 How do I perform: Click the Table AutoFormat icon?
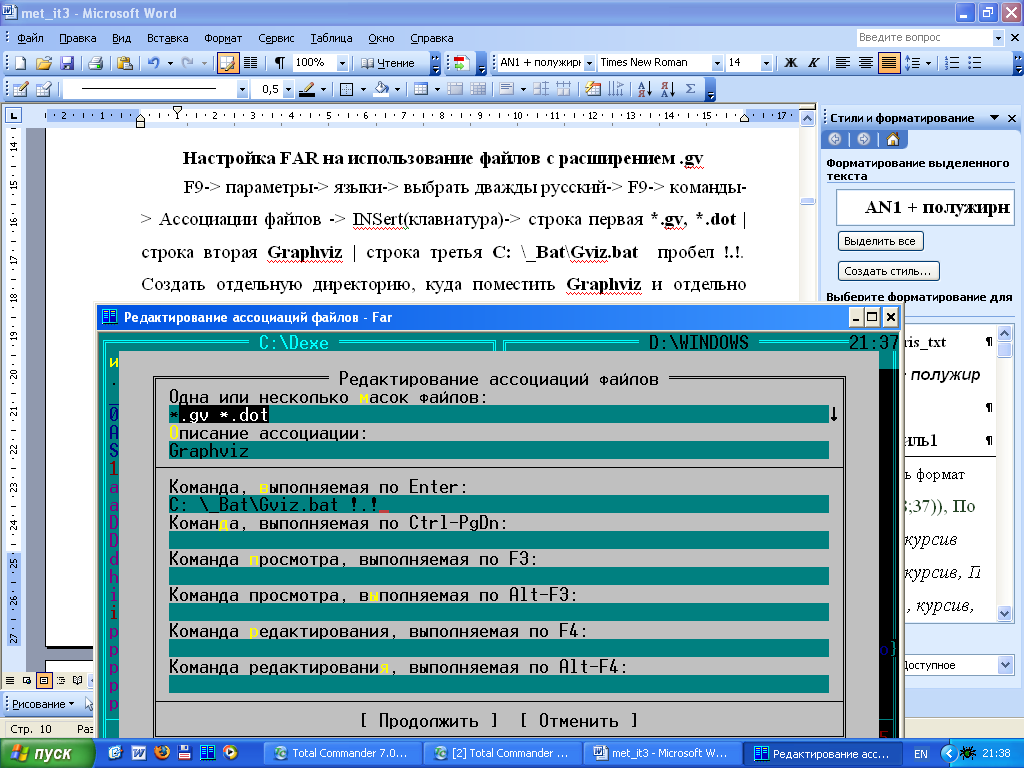pos(593,89)
